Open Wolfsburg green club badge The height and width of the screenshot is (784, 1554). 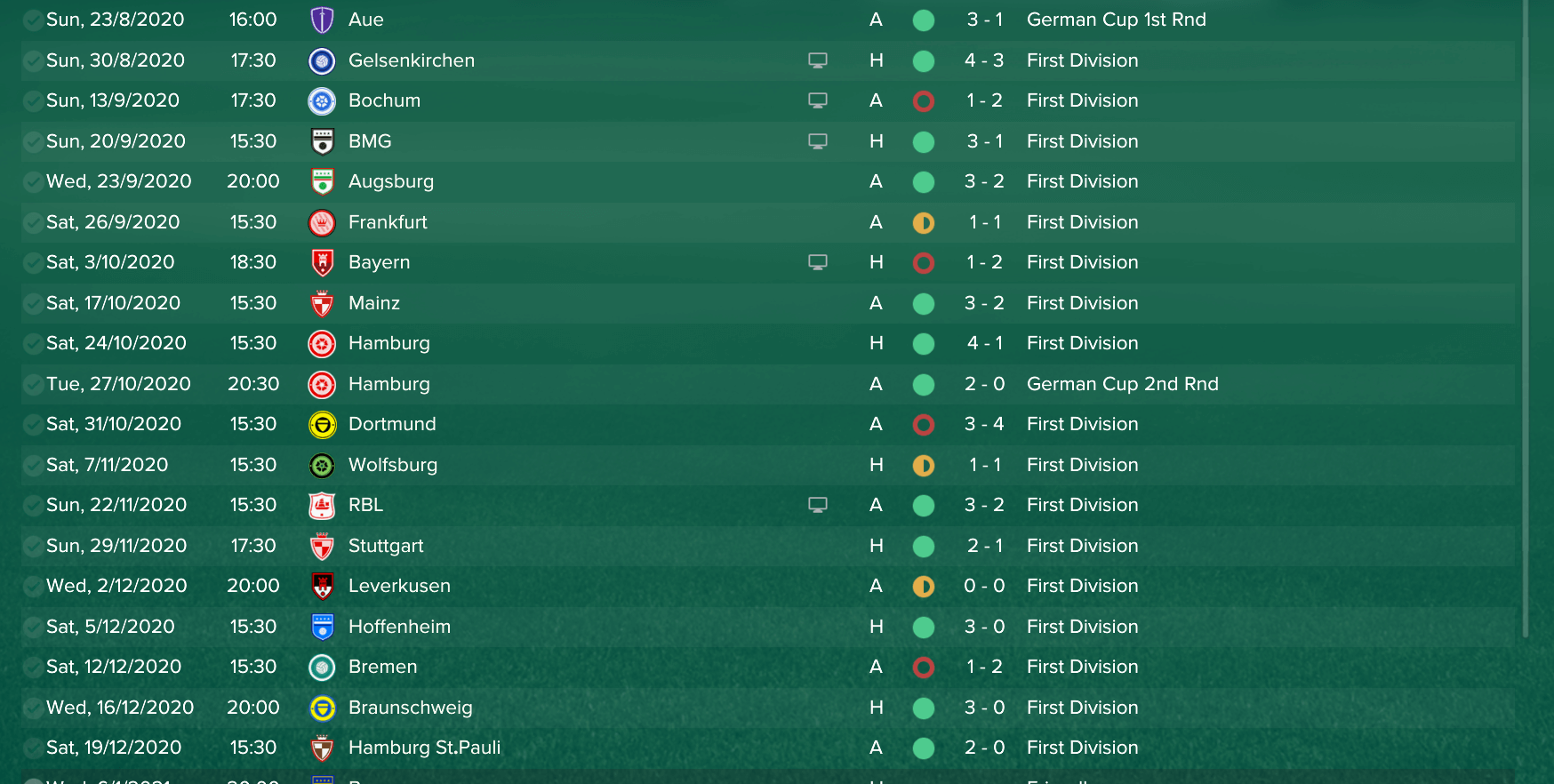[322, 465]
